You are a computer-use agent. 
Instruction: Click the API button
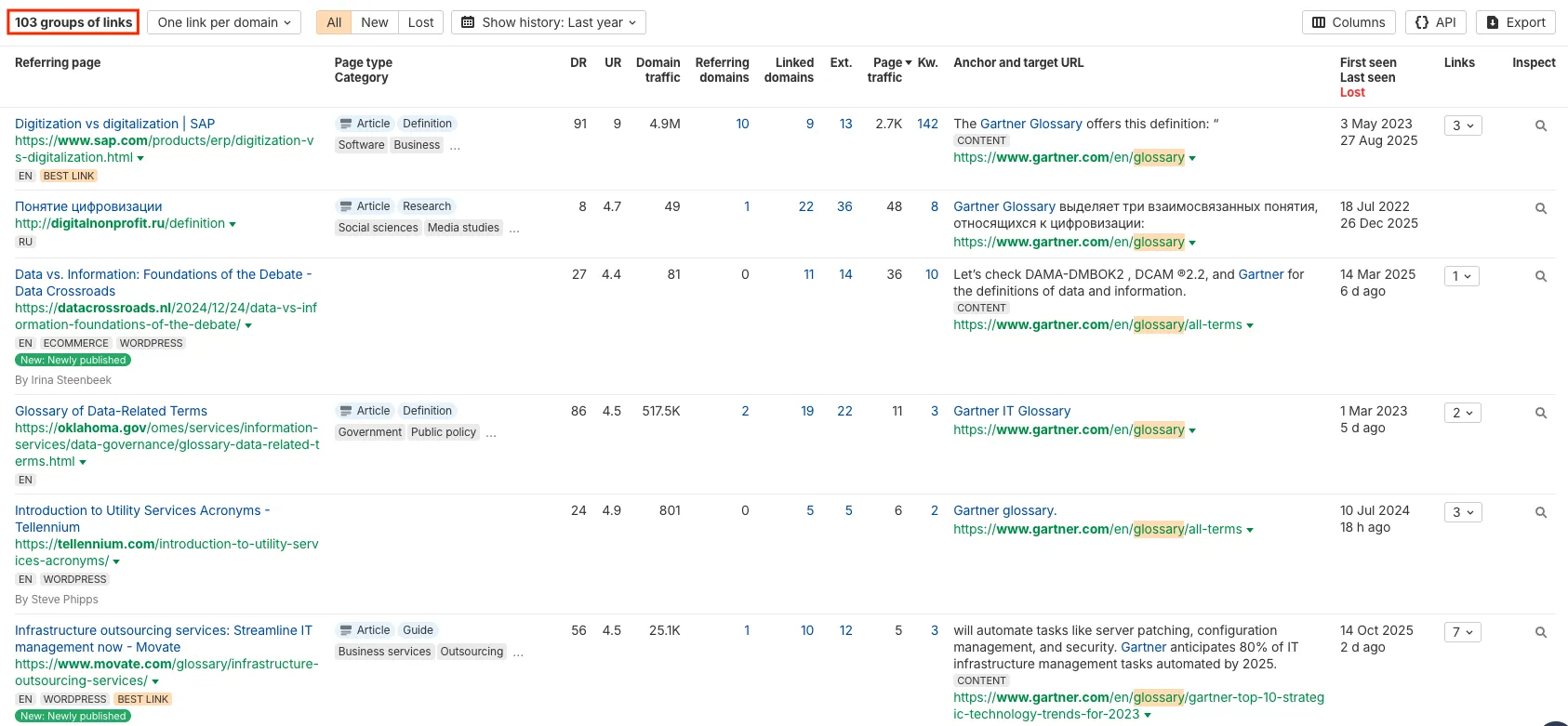tap(1435, 22)
